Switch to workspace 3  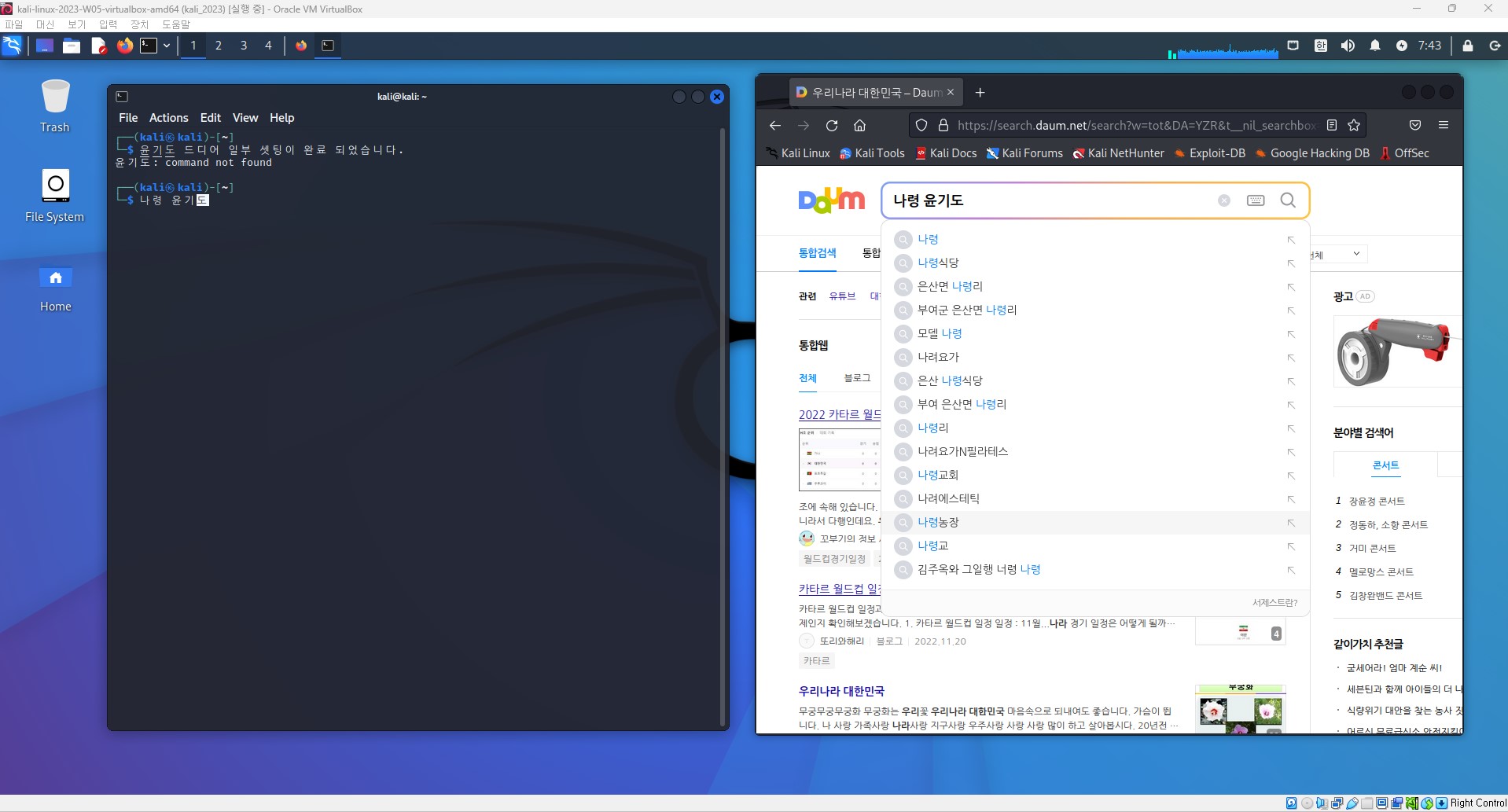pyautogui.click(x=244, y=46)
